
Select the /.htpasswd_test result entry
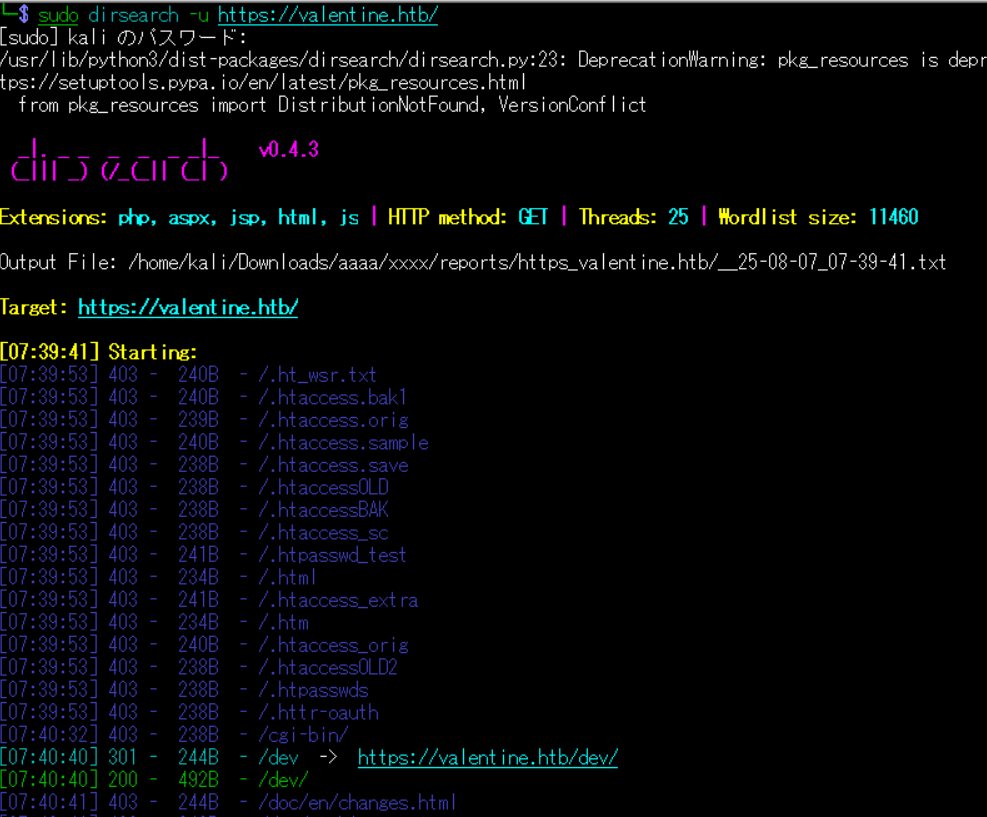tap(332, 555)
